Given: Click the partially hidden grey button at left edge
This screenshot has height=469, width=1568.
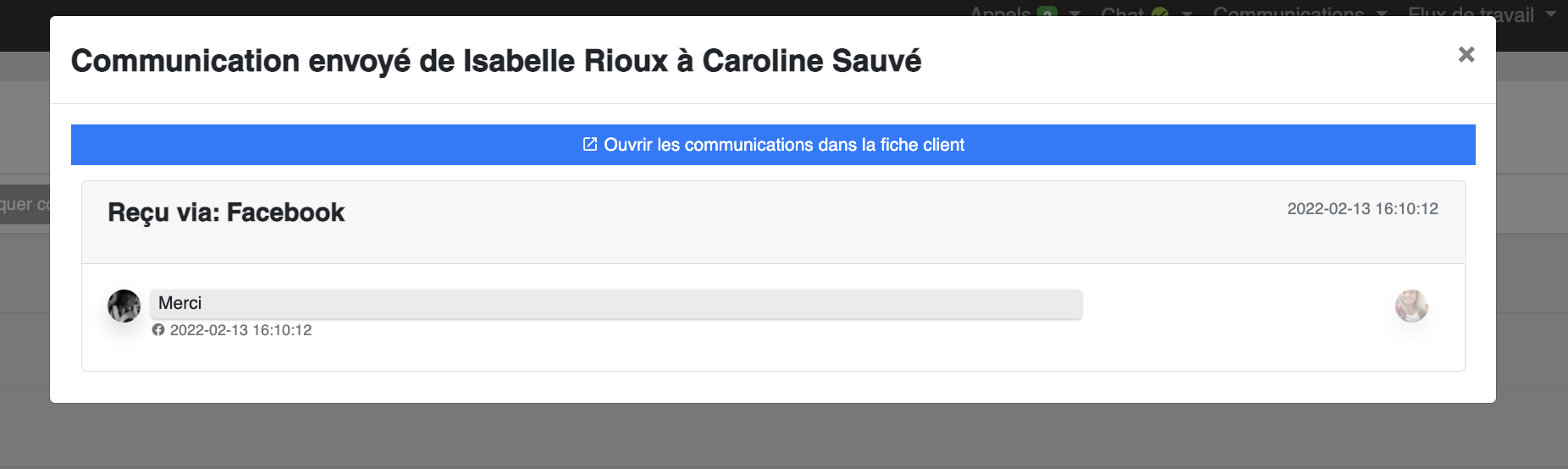Looking at the screenshot, I should pyautogui.click(x=25, y=205).
